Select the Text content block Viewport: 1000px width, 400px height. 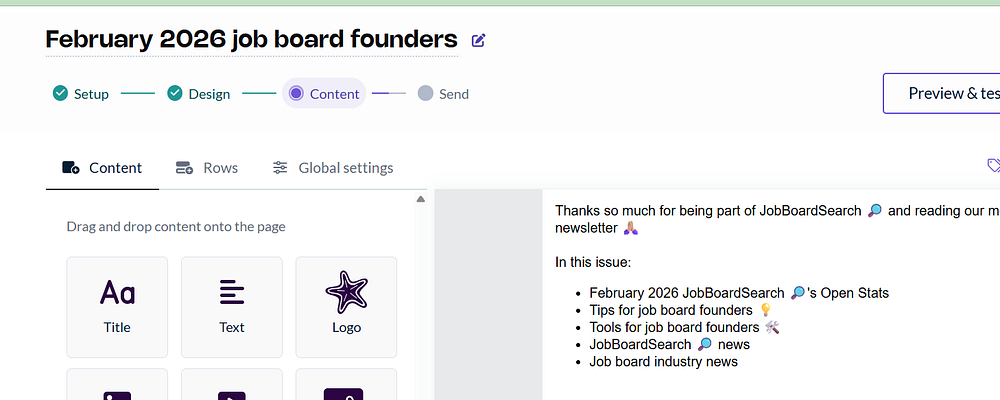(x=231, y=306)
